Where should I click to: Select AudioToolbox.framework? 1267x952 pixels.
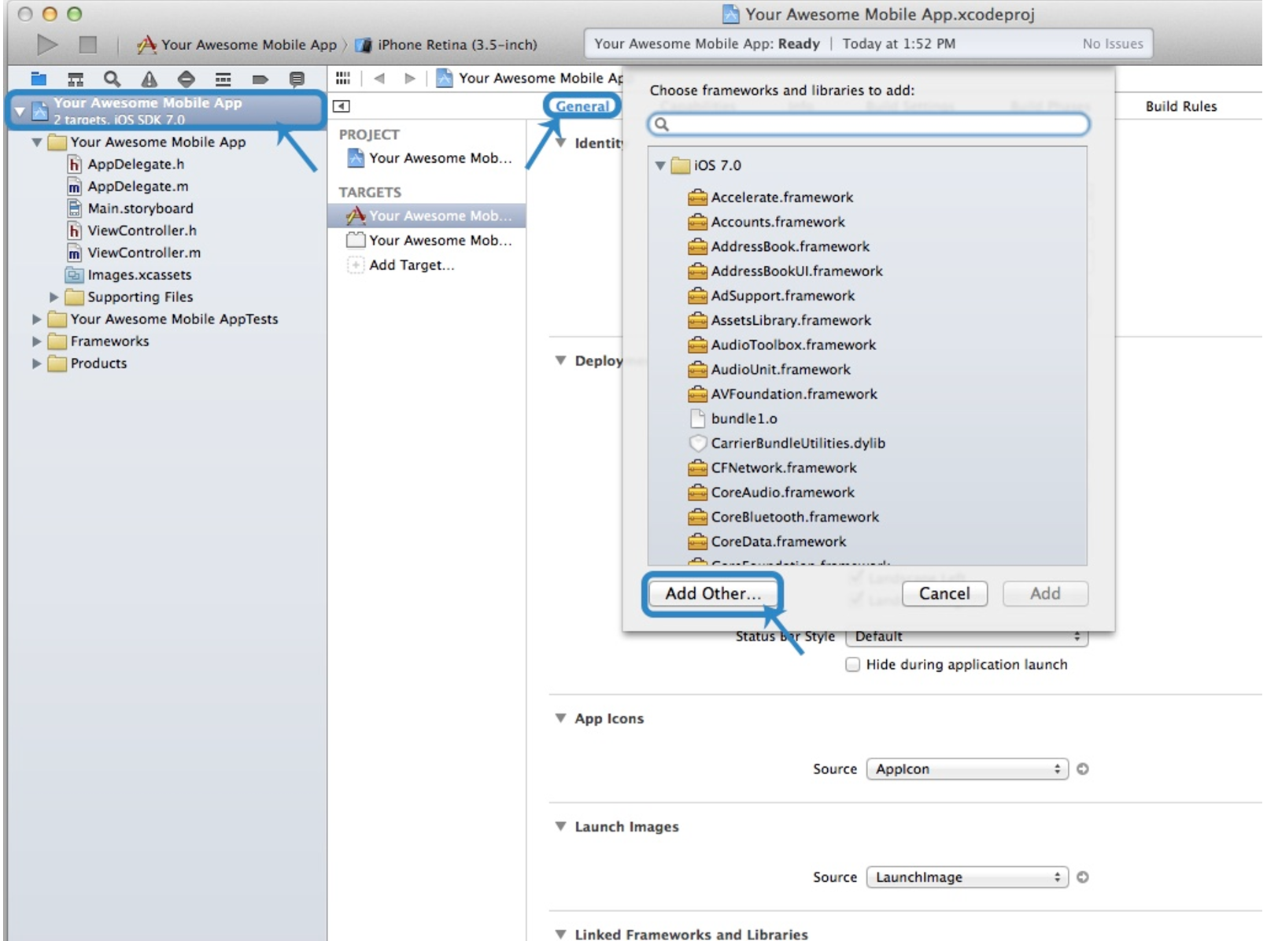click(794, 345)
